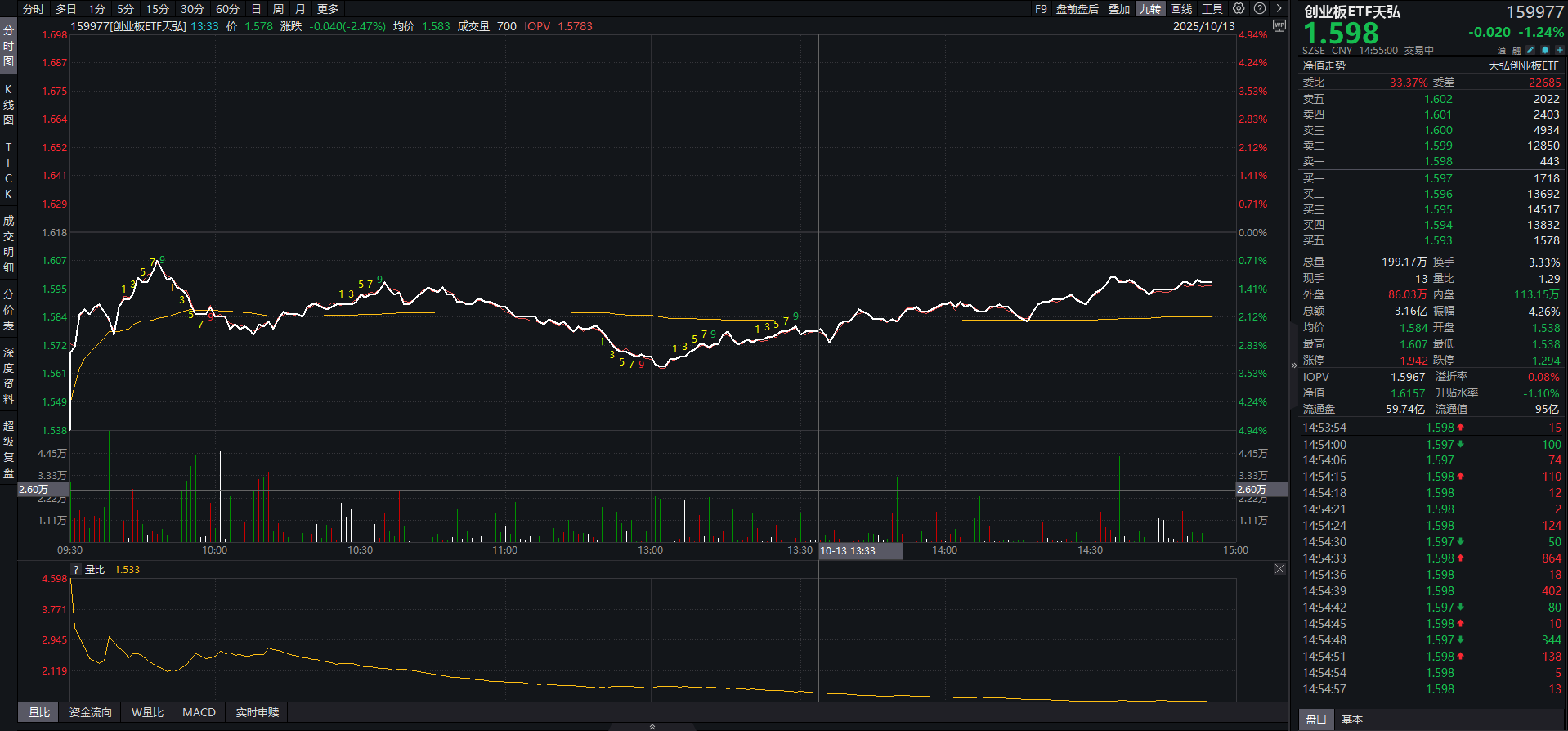Close the 量比 indicator sub-panel

(x=1279, y=569)
